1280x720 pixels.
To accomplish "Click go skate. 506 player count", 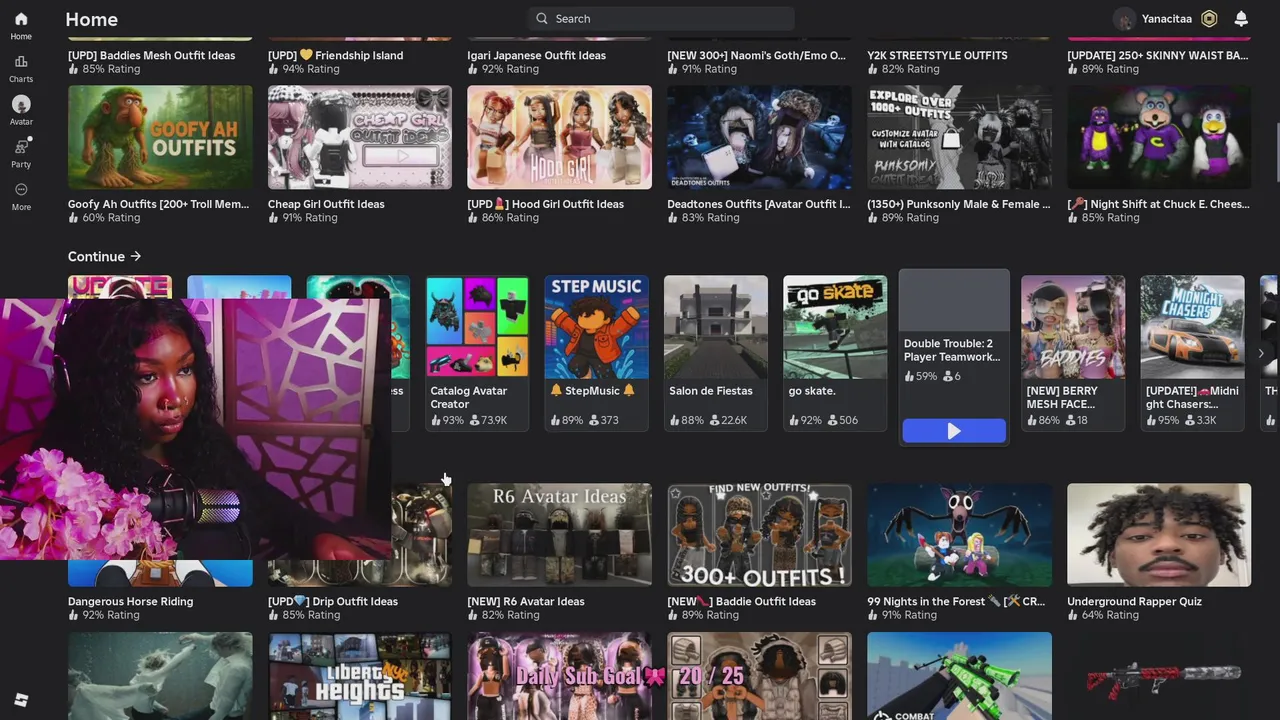I will tap(843, 420).
